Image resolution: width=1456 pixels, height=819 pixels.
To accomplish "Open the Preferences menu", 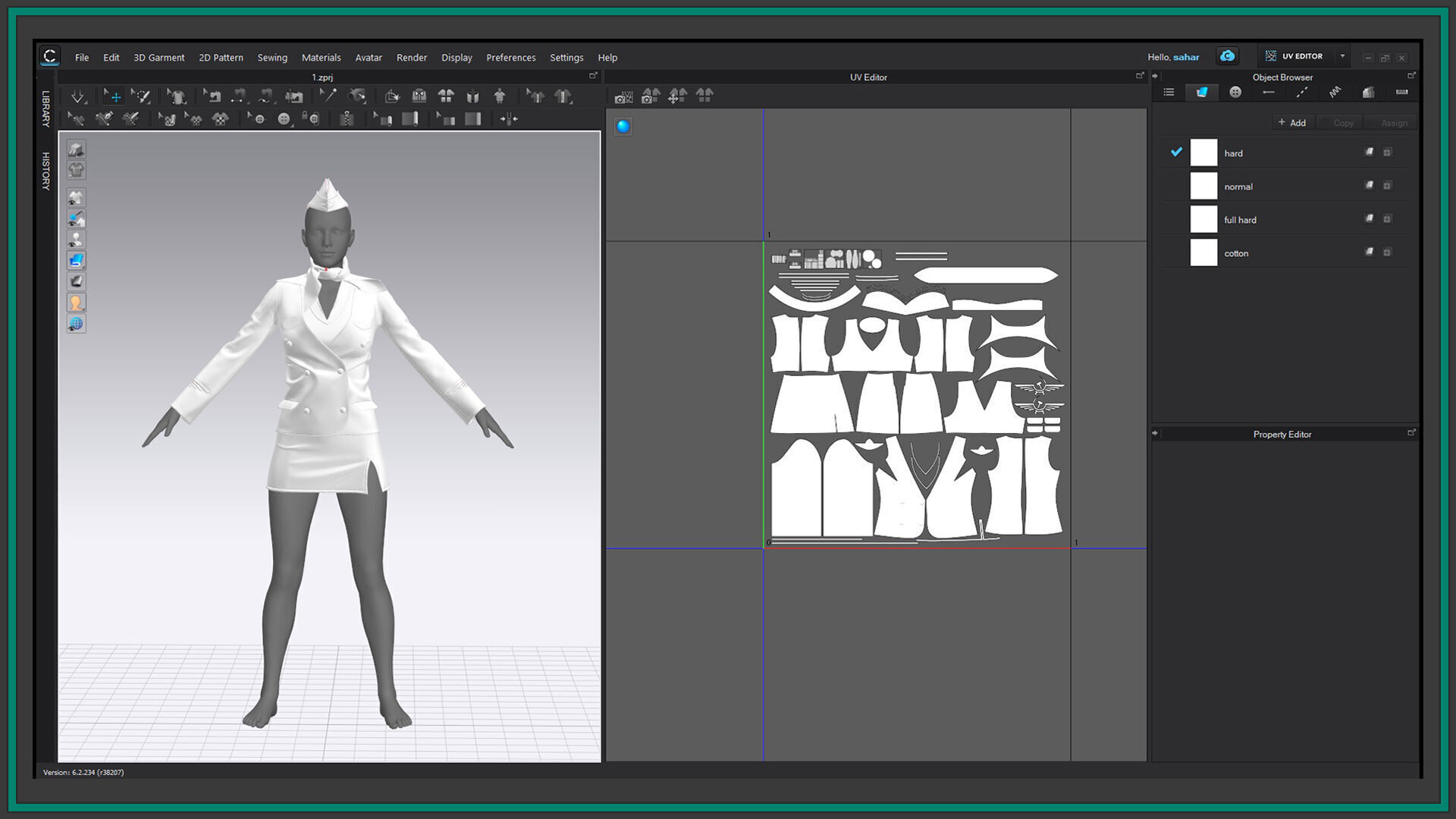I will pos(510,58).
